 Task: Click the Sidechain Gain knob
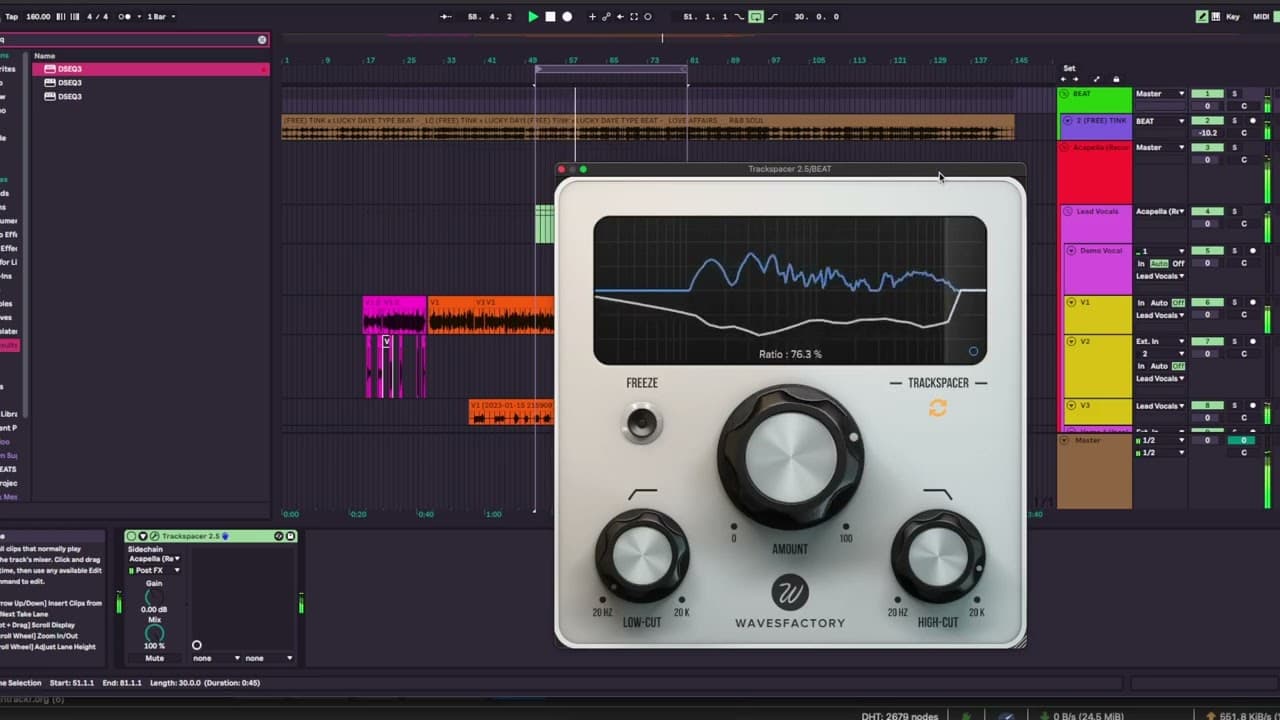(154, 597)
